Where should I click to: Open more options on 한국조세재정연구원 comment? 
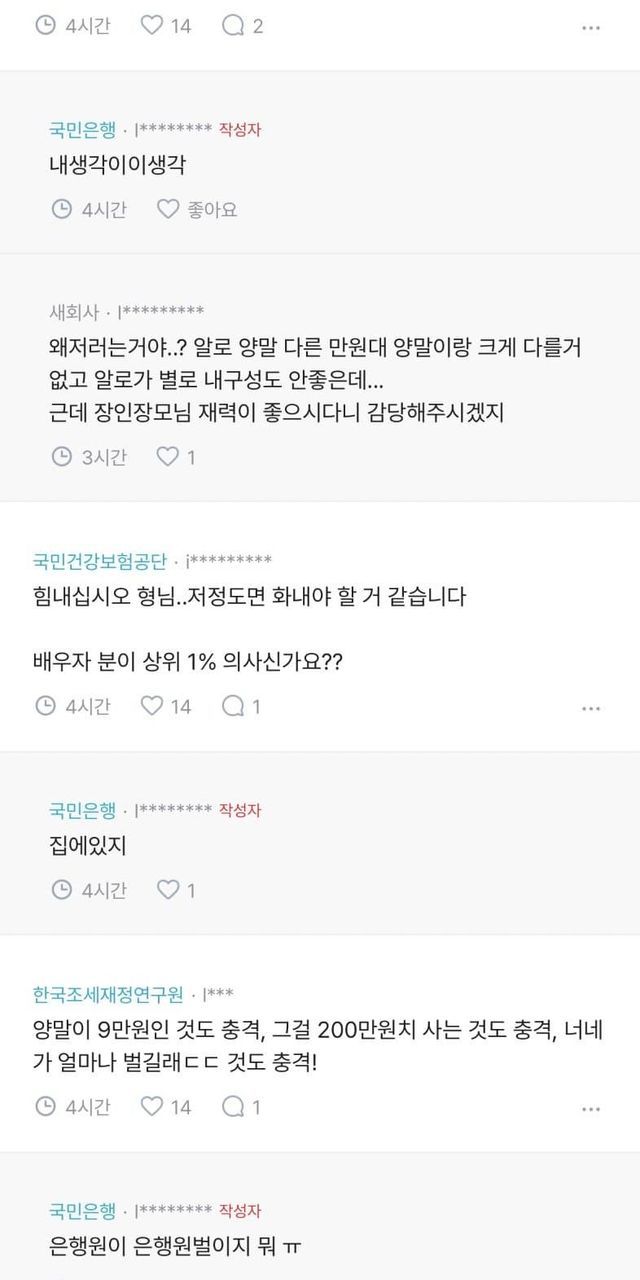(x=591, y=1109)
